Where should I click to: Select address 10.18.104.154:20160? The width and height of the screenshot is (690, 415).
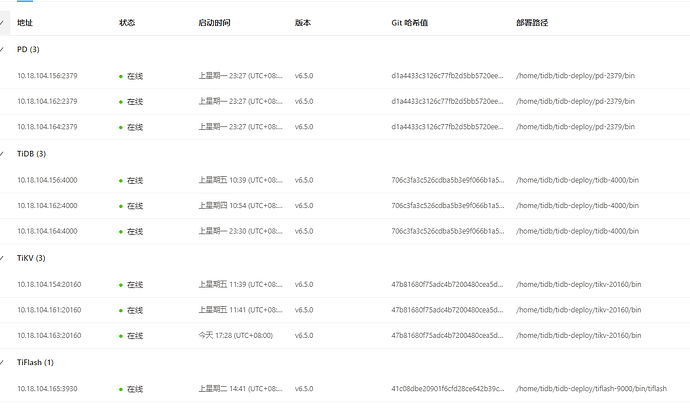click(x=49, y=284)
